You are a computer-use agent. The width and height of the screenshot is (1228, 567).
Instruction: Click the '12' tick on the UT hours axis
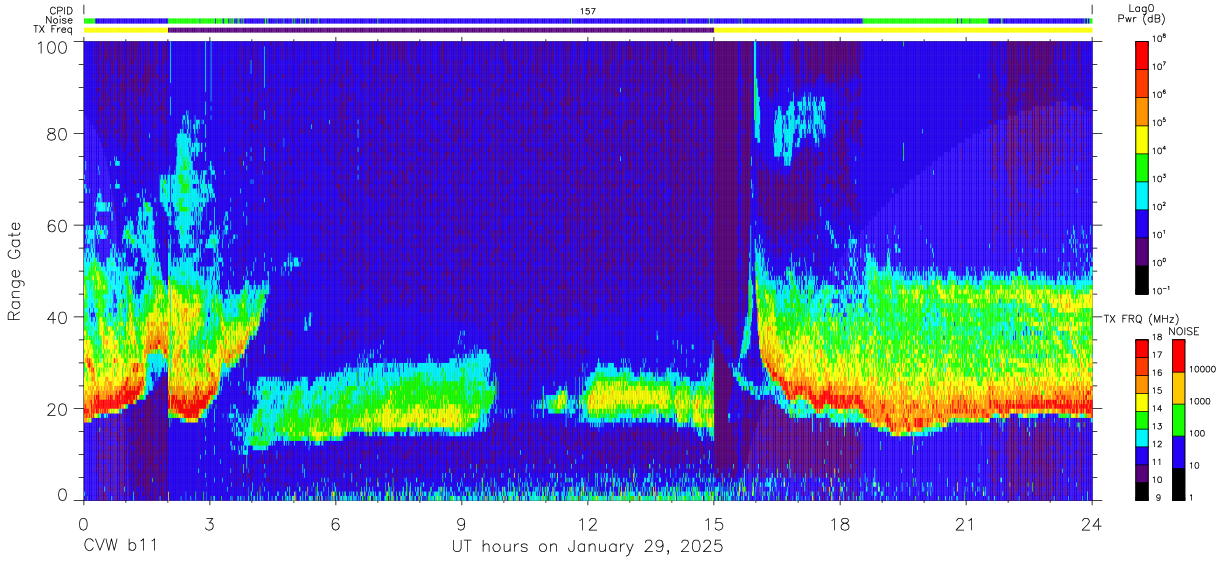point(588,524)
